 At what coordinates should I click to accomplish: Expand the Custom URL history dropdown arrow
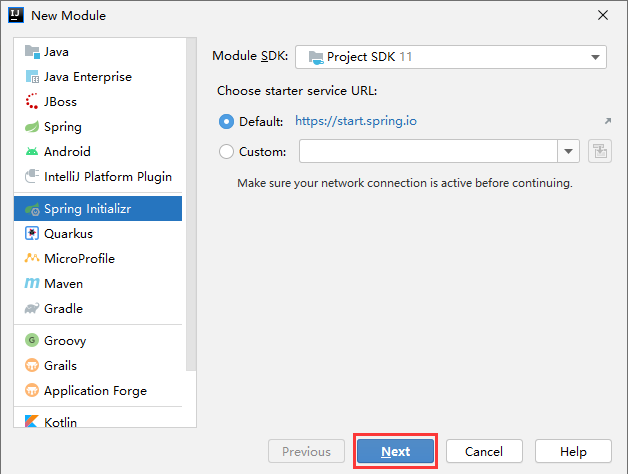pos(569,151)
